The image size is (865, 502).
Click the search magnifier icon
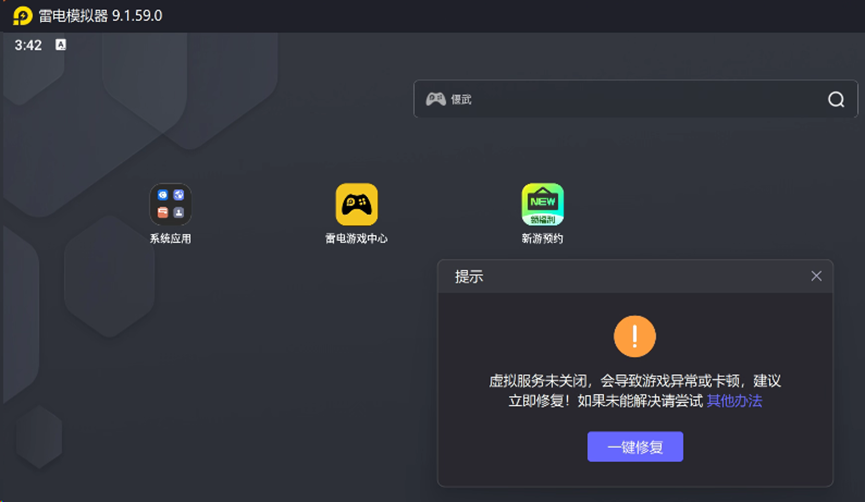pyautogui.click(x=836, y=99)
